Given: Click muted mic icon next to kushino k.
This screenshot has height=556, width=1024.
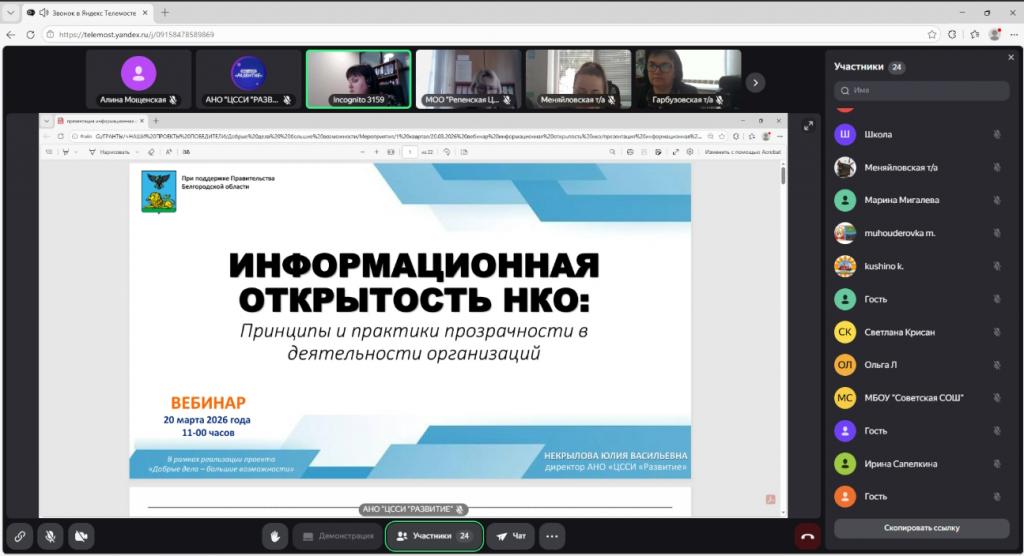Looking at the screenshot, I should pos(997,267).
